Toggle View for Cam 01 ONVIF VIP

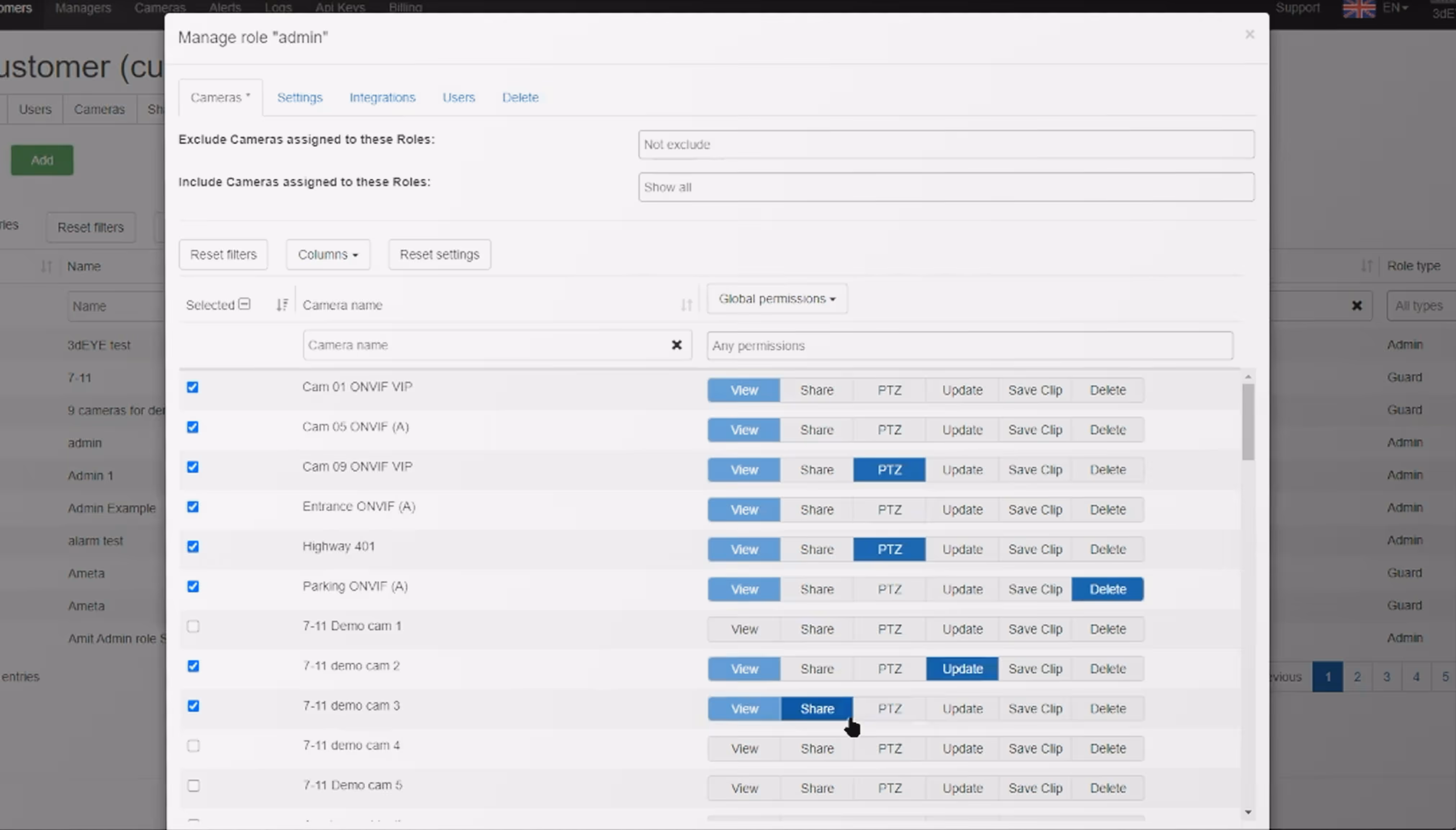coord(744,390)
